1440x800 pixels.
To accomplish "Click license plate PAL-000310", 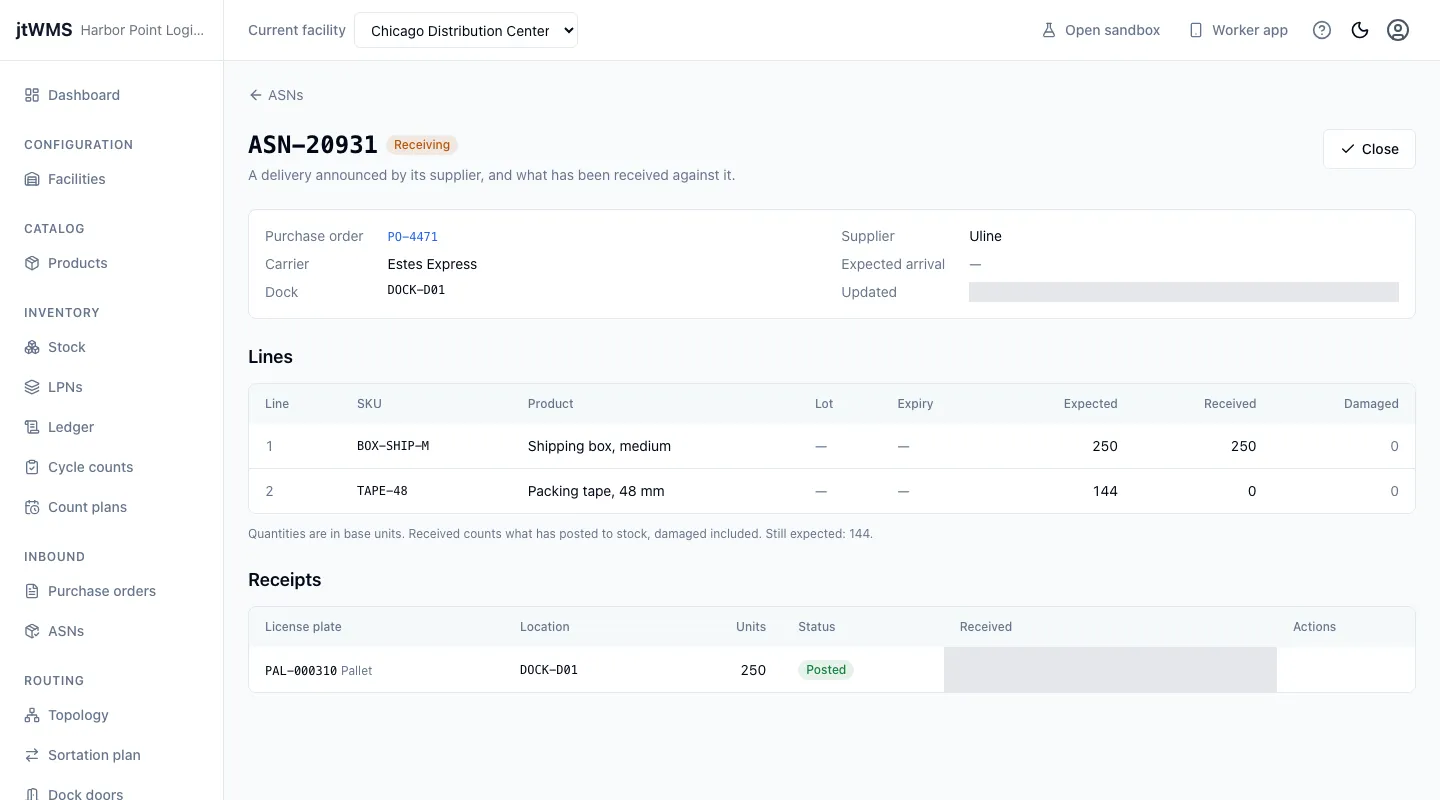I will [301, 670].
